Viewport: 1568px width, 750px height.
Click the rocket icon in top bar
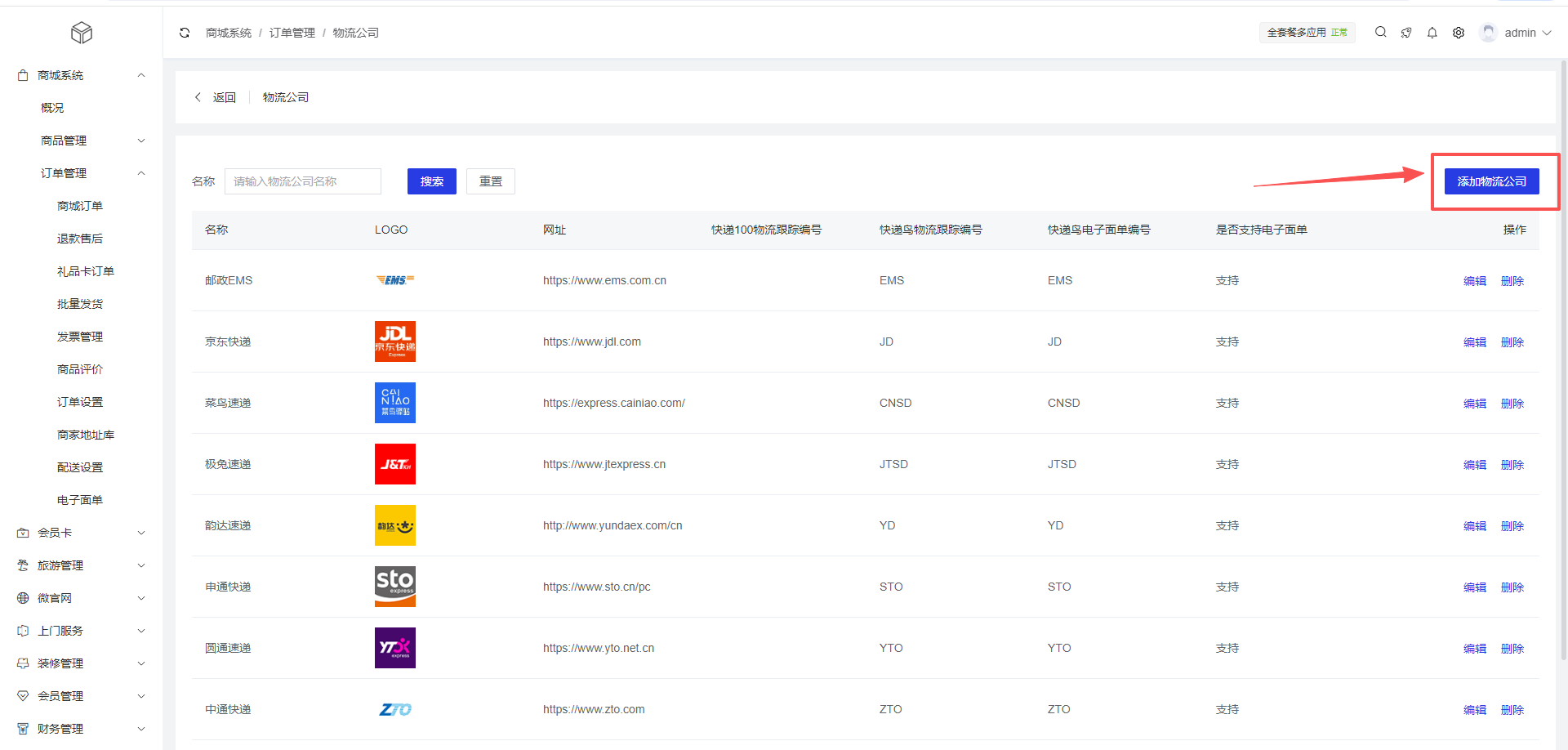1405,33
